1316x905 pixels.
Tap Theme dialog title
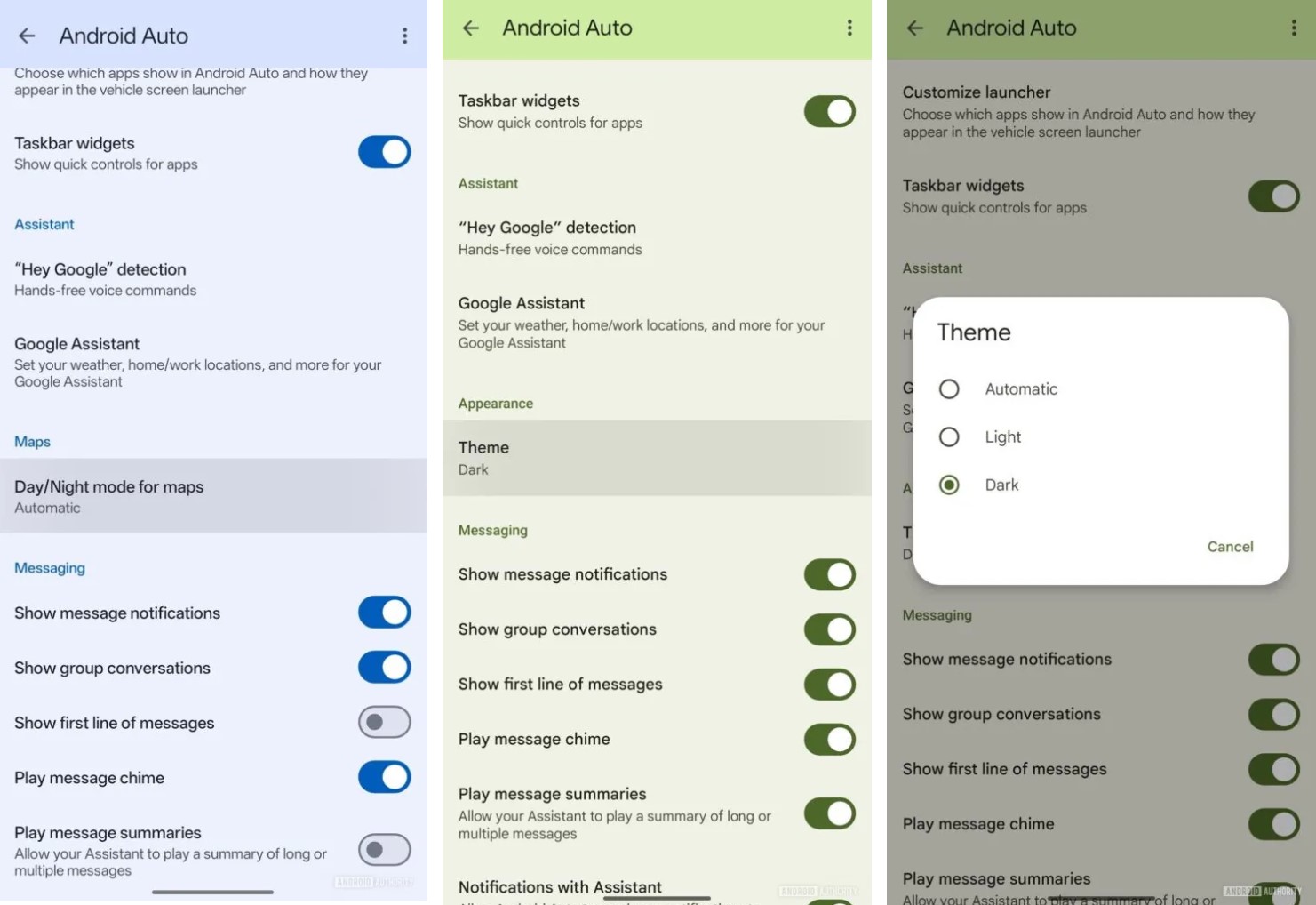pos(974,332)
